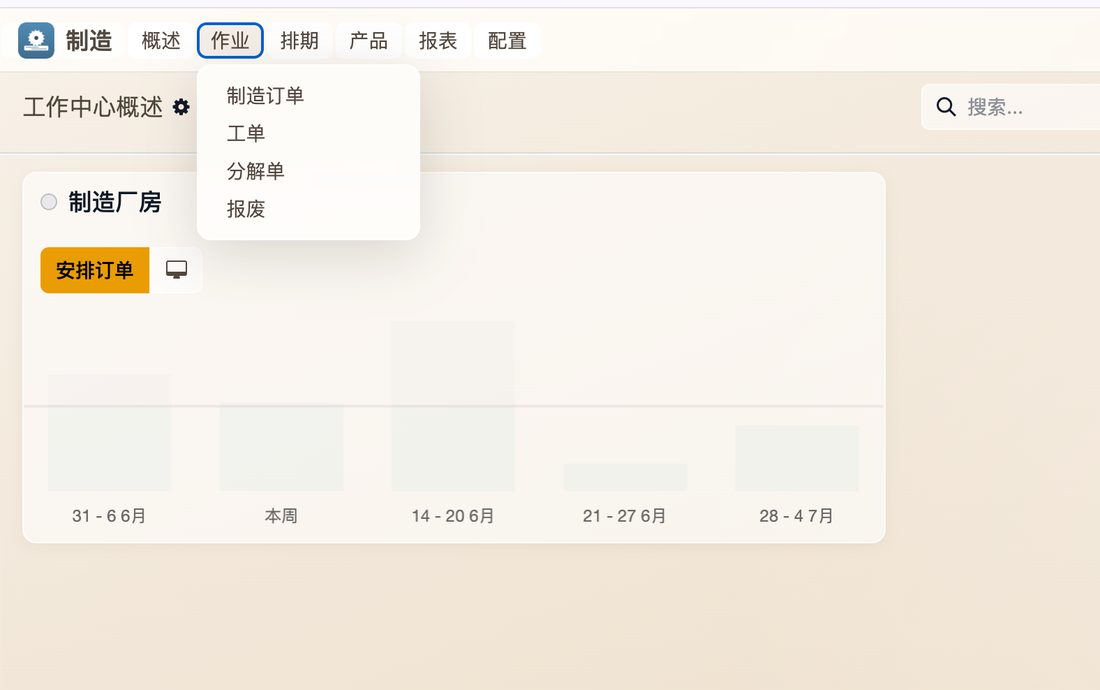
Task: Toggle the status circle before 制造厂房
Action: 48,202
